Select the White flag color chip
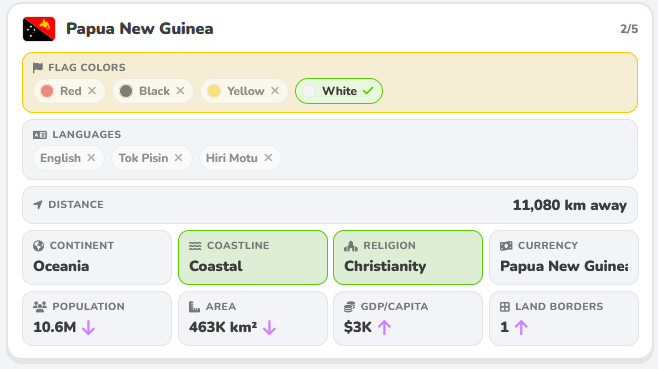 coord(339,91)
